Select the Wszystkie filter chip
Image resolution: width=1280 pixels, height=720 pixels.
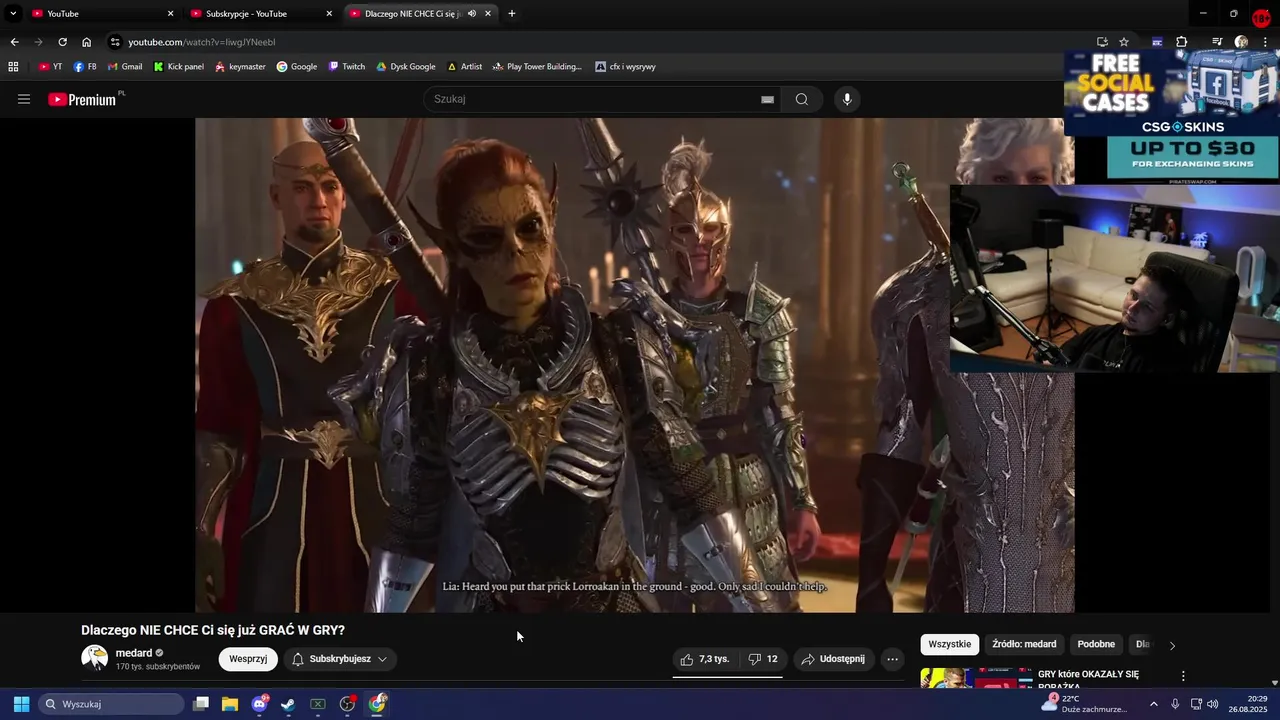point(949,644)
